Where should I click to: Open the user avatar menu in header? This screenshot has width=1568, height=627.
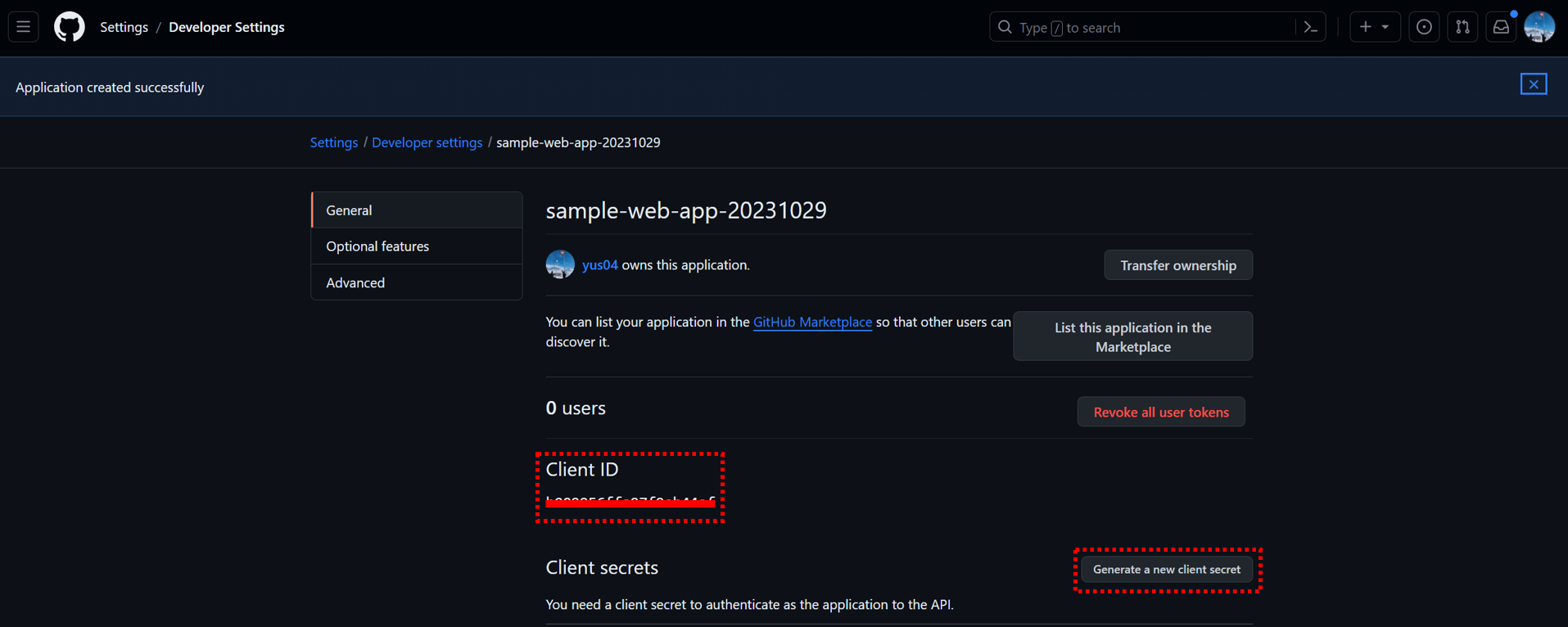click(1539, 27)
